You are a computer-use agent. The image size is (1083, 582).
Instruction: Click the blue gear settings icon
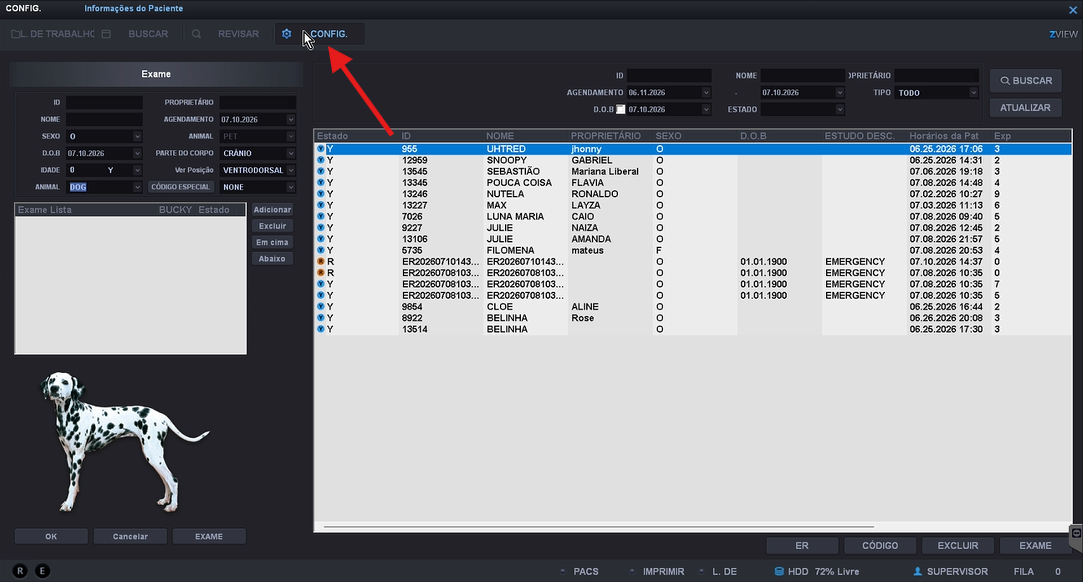287,34
